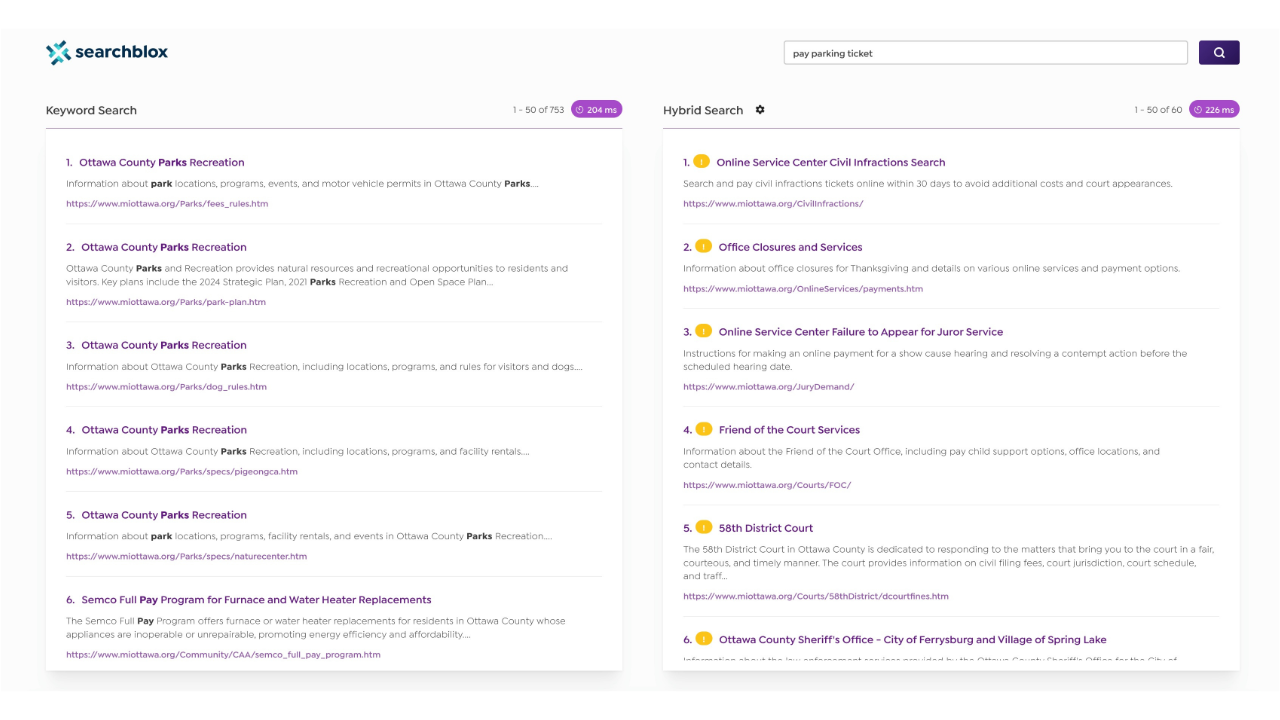Open keyword result 1 Ottawa County Parks Recreation
The image size is (1280, 720).
click(162, 162)
